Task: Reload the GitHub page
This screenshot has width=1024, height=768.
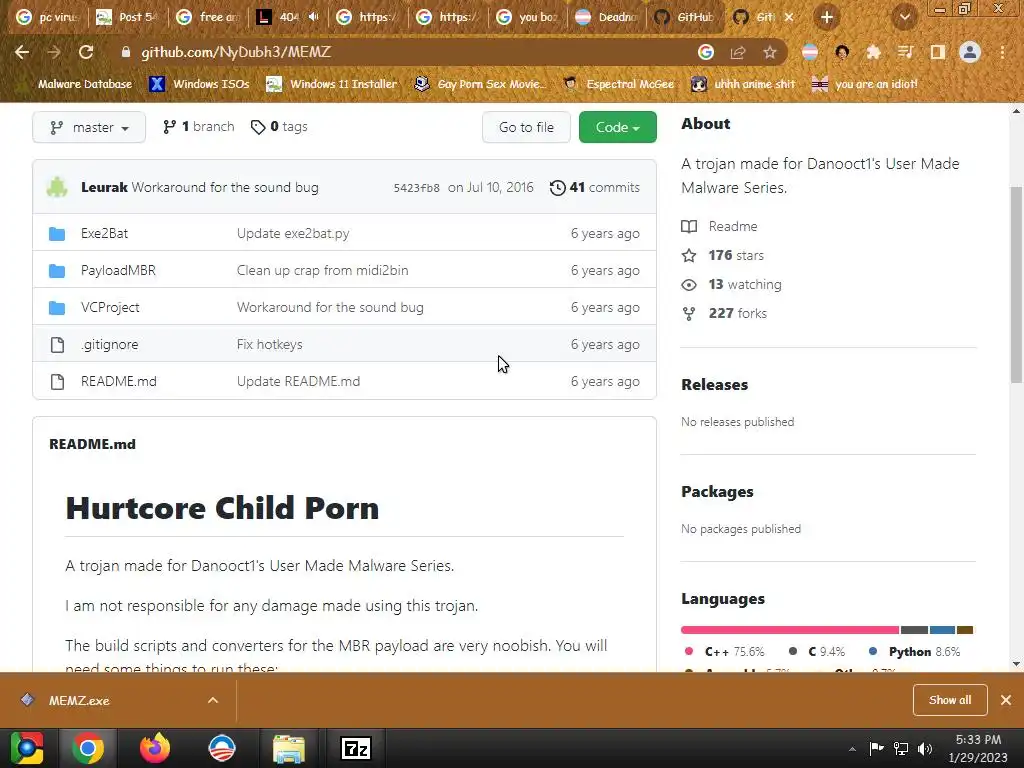Action: (86, 52)
